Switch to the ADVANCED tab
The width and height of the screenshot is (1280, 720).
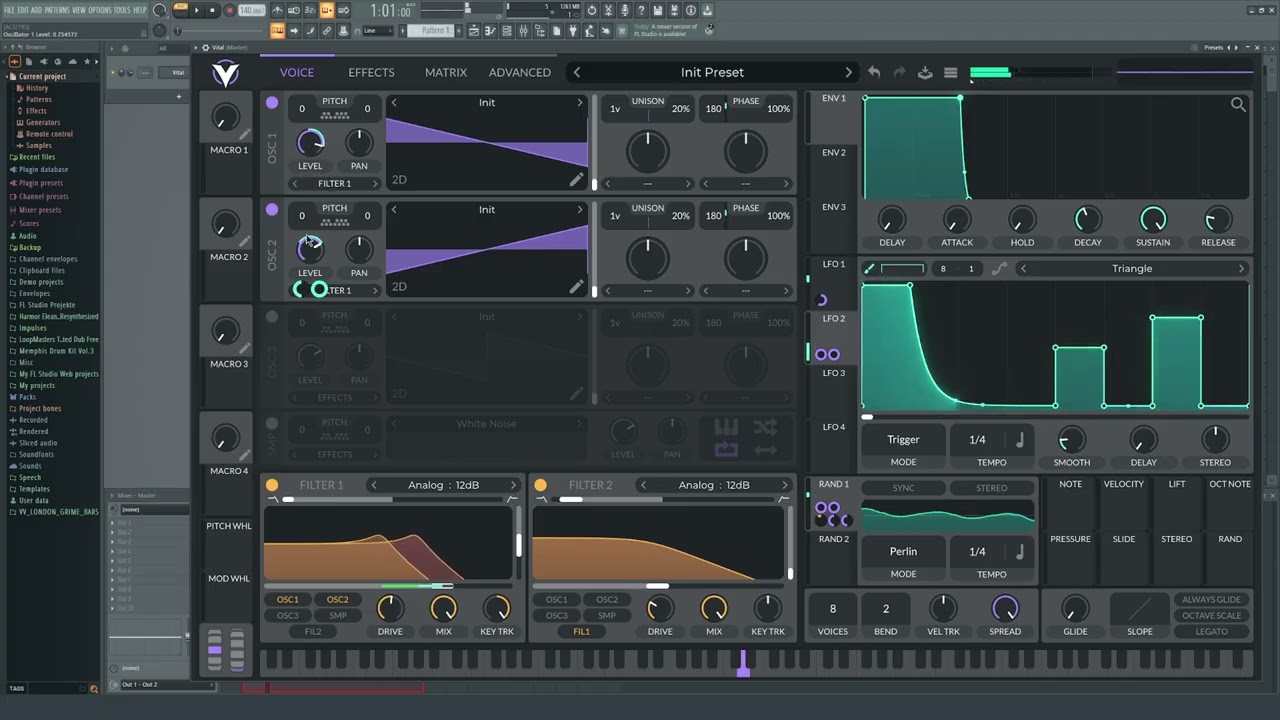(520, 72)
